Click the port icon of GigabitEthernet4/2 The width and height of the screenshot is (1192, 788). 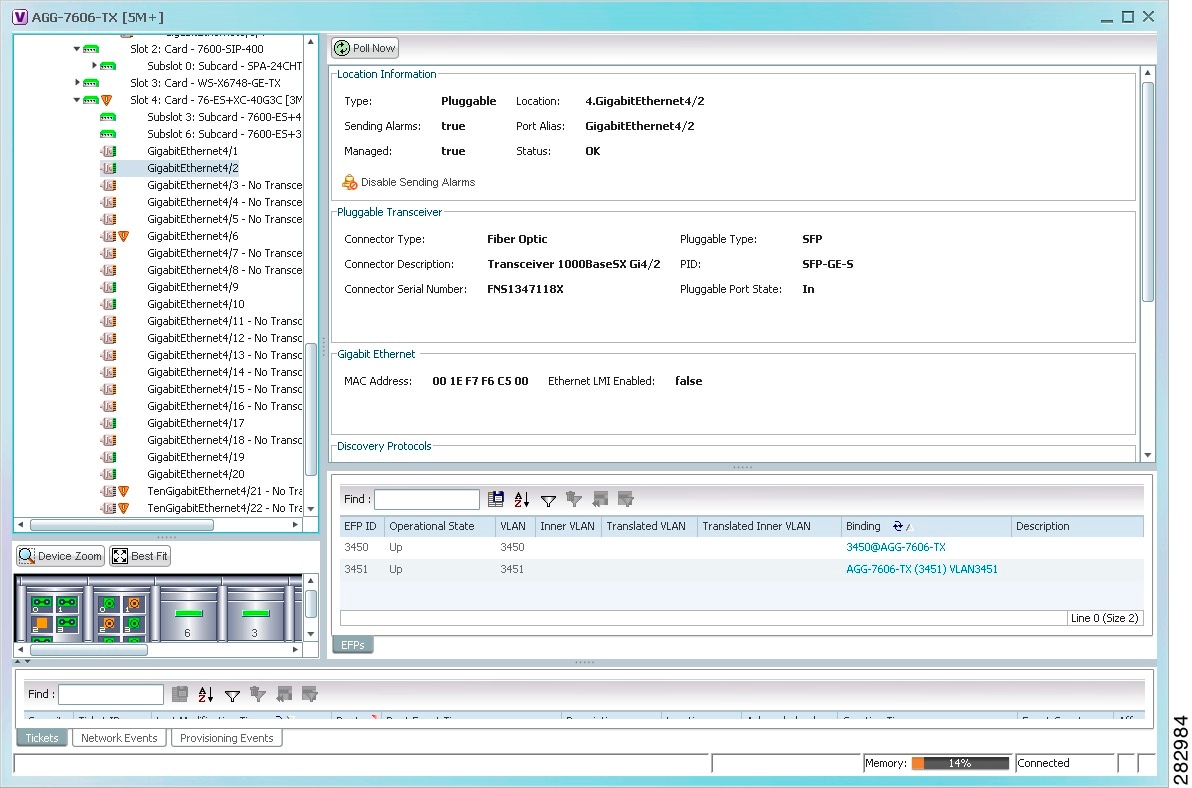[109, 168]
